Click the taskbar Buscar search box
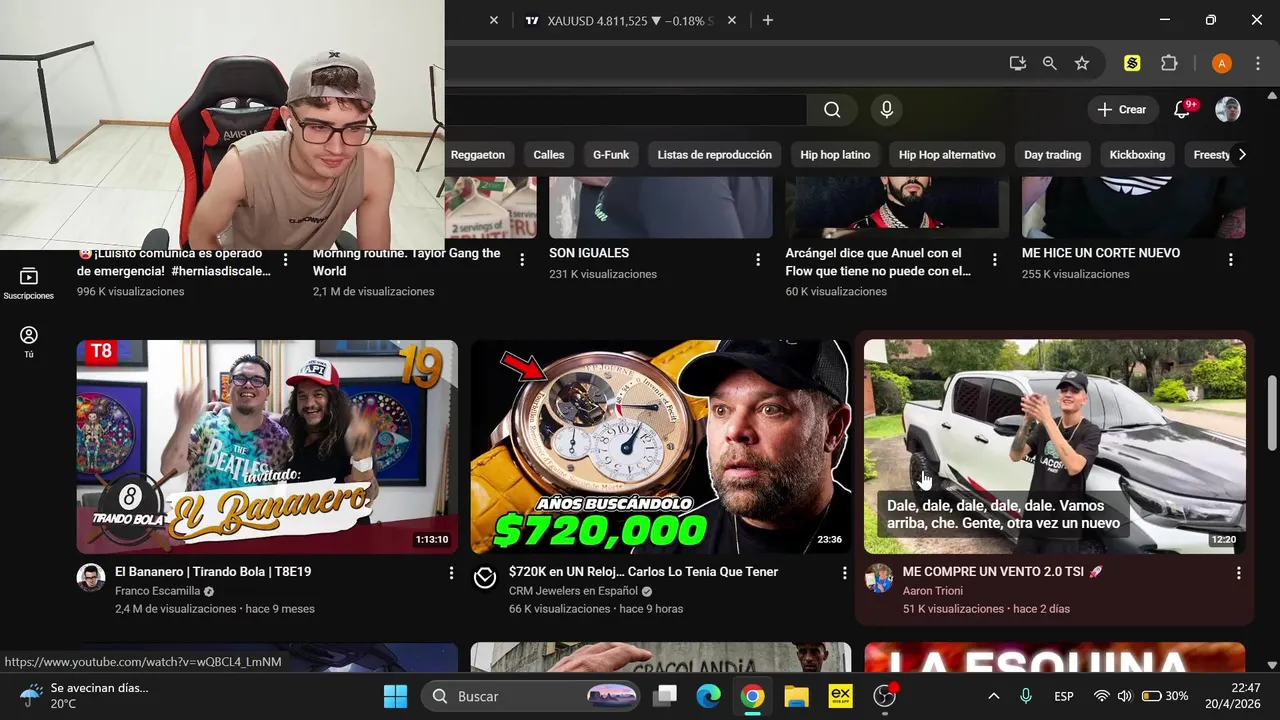Image resolution: width=1280 pixels, height=720 pixels. (531, 696)
